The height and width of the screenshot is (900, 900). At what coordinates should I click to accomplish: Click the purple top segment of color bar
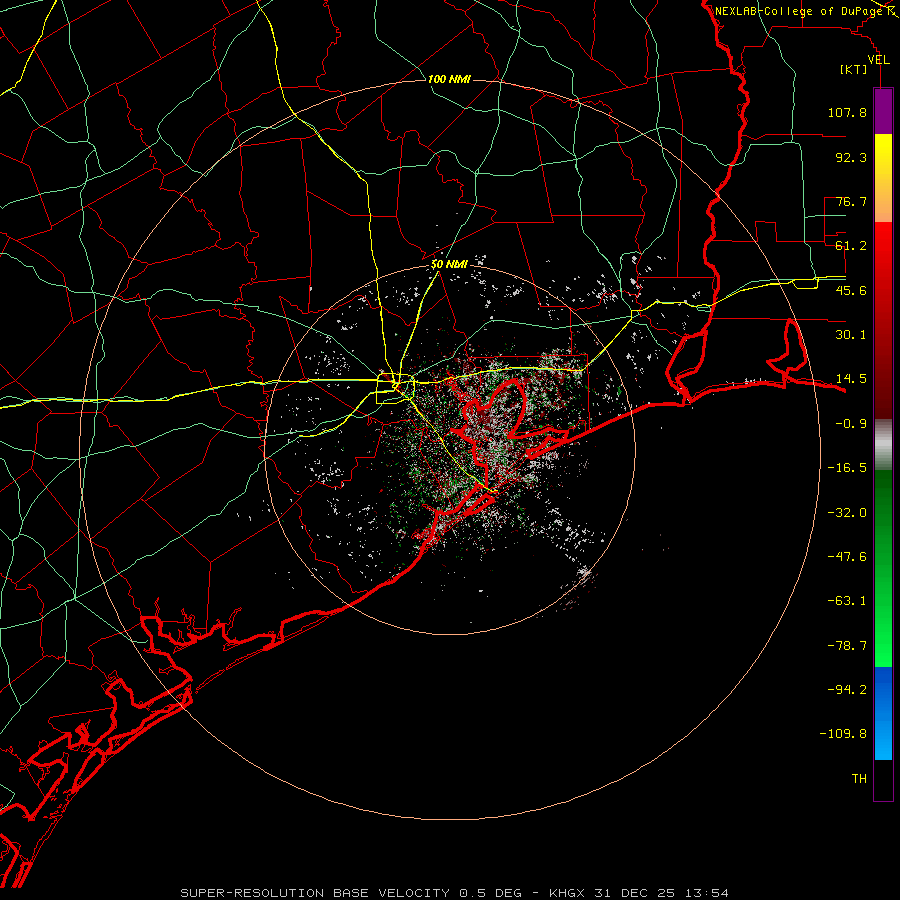(883, 111)
